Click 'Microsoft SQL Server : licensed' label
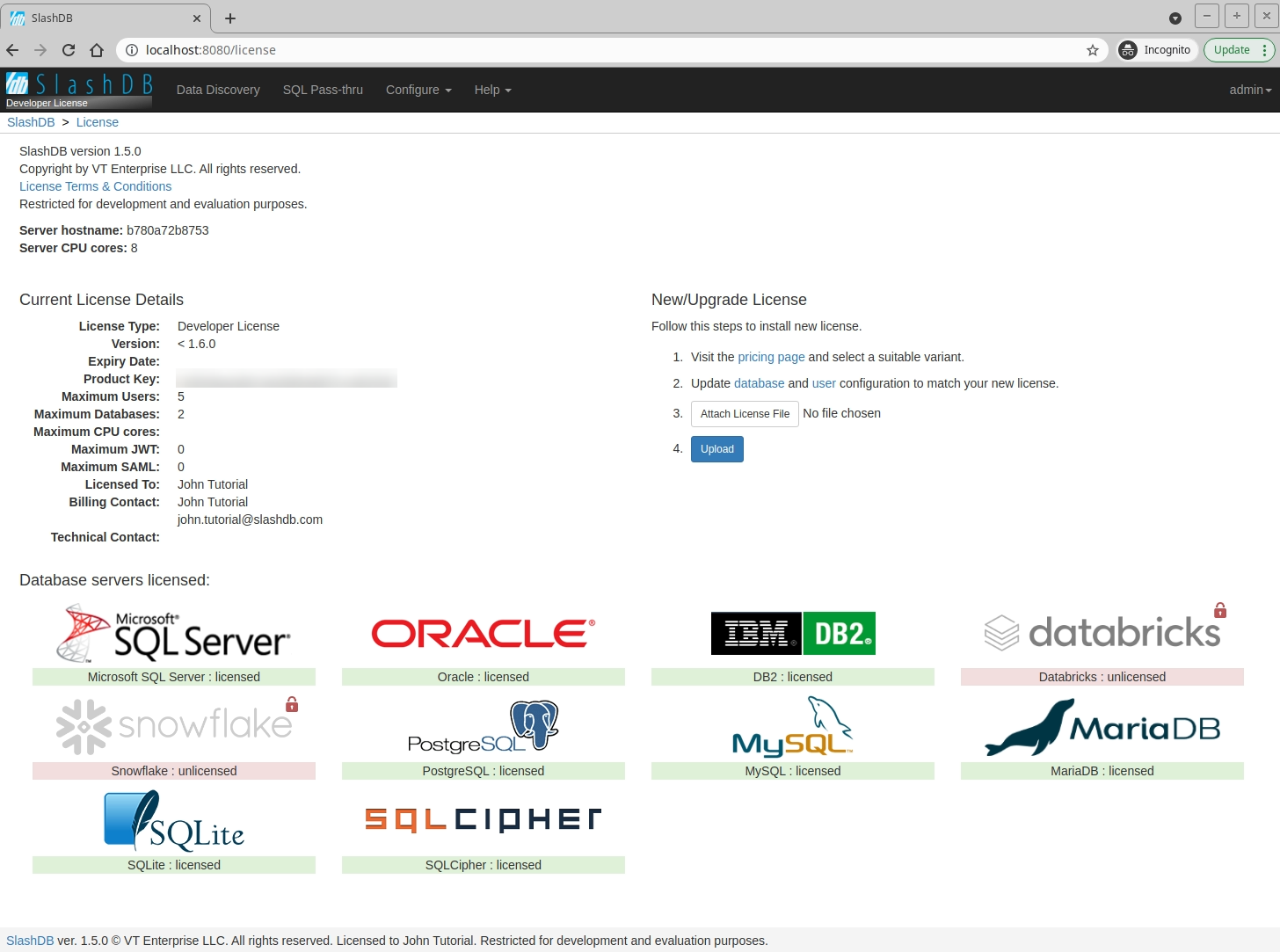 174,677
